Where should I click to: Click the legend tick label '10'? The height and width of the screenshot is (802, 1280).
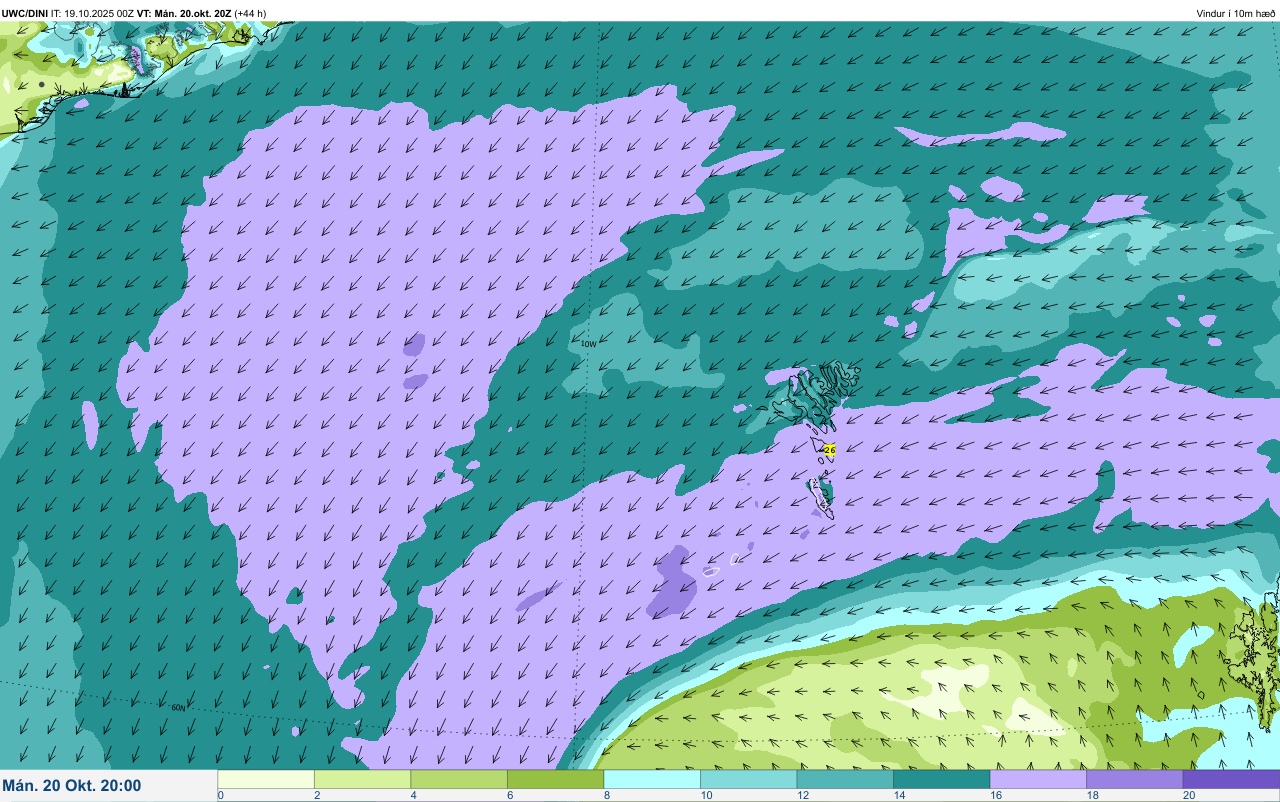coord(706,795)
